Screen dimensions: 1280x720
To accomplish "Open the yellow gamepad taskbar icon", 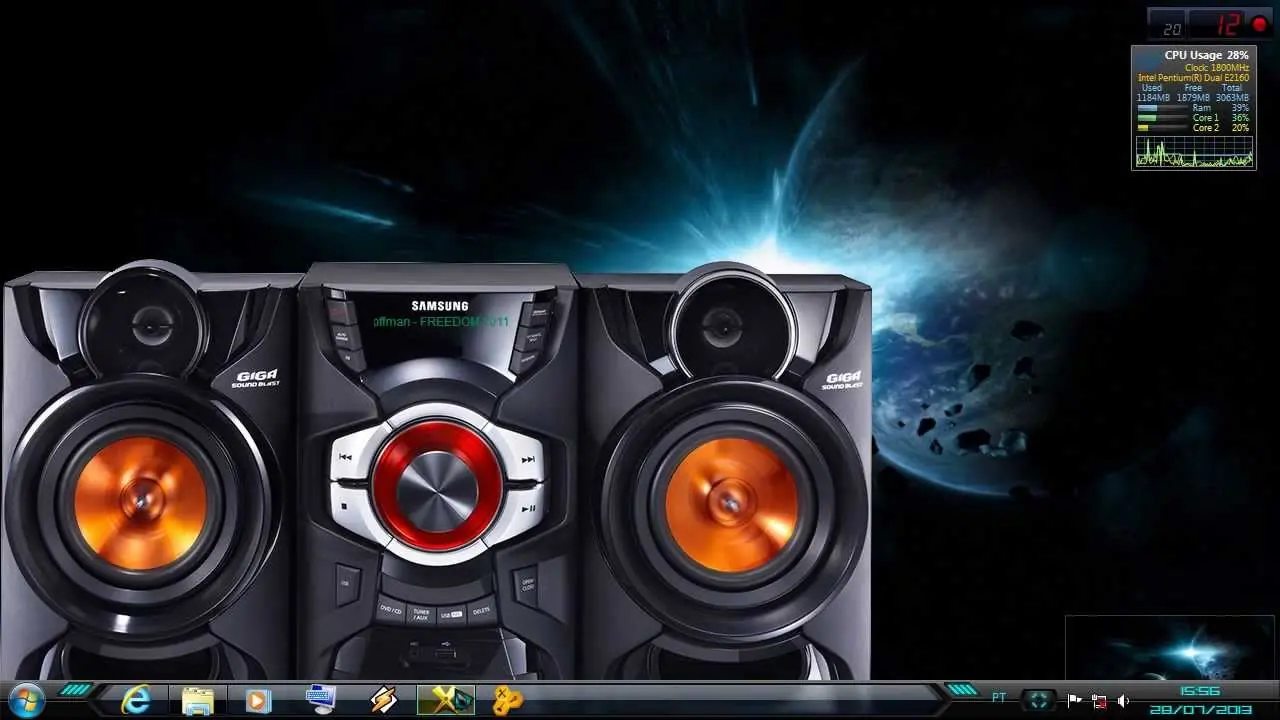I will (x=507, y=700).
